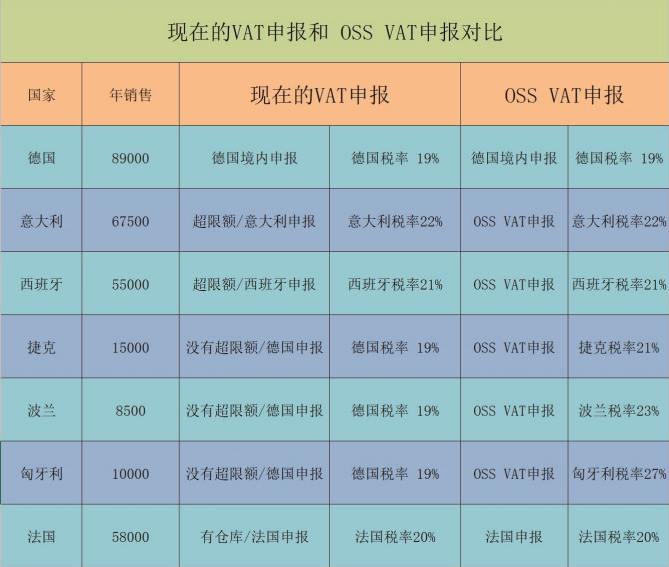Click 没有超限额/德国申报 in 波兰 row
The image size is (669, 567).
tap(255, 410)
